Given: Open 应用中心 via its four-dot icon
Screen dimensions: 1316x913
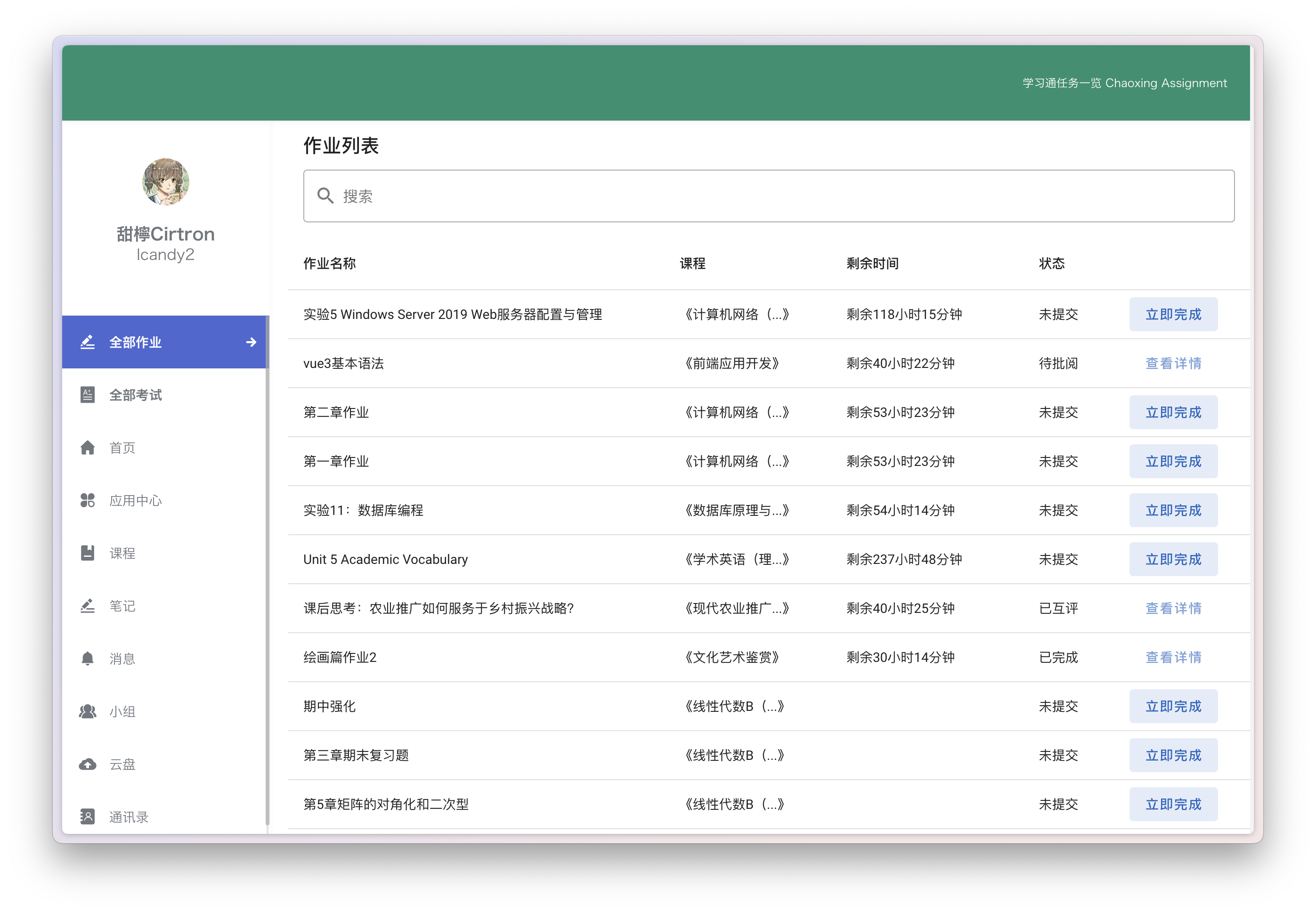Looking at the screenshot, I should [x=88, y=500].
